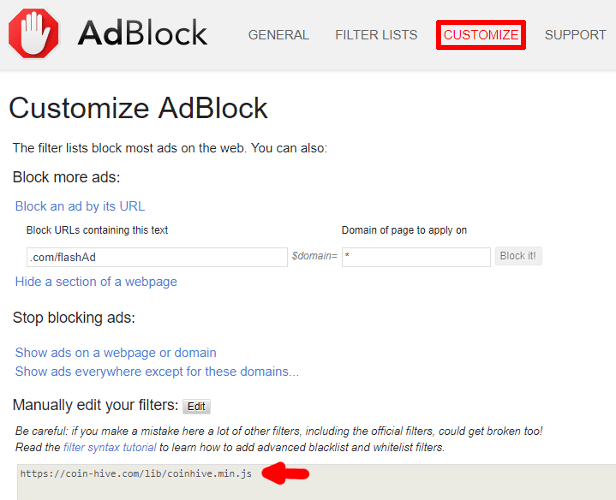Screen dimensions: 616x500
Task: Click the Edit button for manual filters
Action: click(196, 407)
